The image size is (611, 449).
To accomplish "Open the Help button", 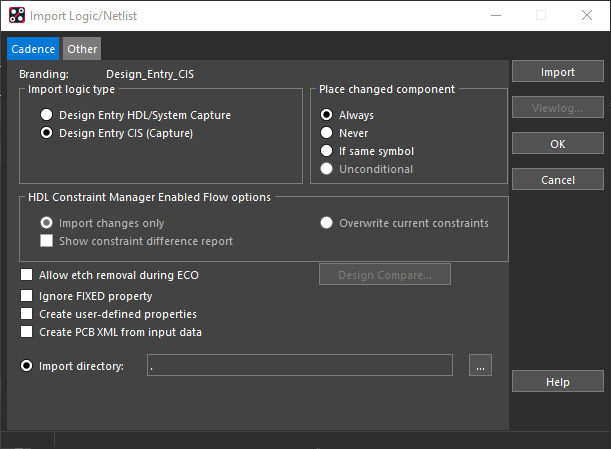I will (x=558, y=381).
